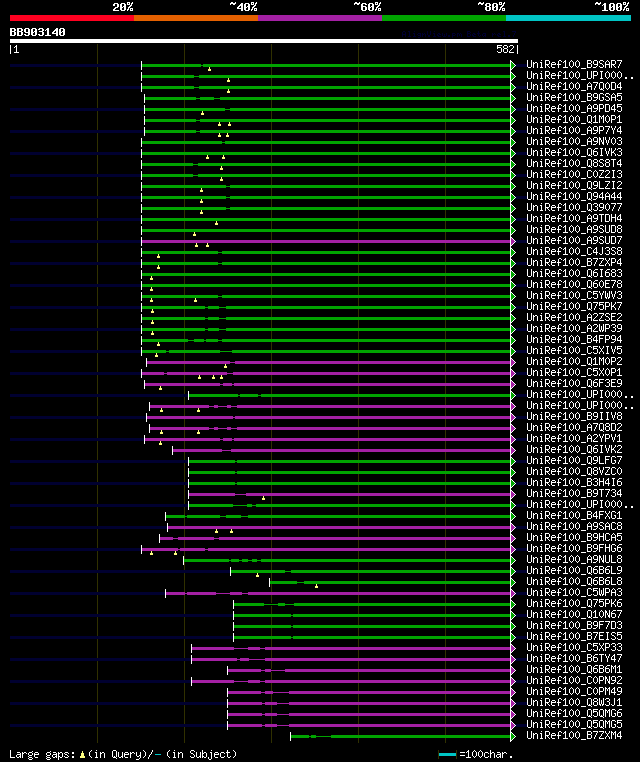Image resolution: width=640 pixels, height=762 pixels.
Task: Open the last hit UniRef100_B7ZXM4
Action: pyautogui.click(x=574, y=735)
